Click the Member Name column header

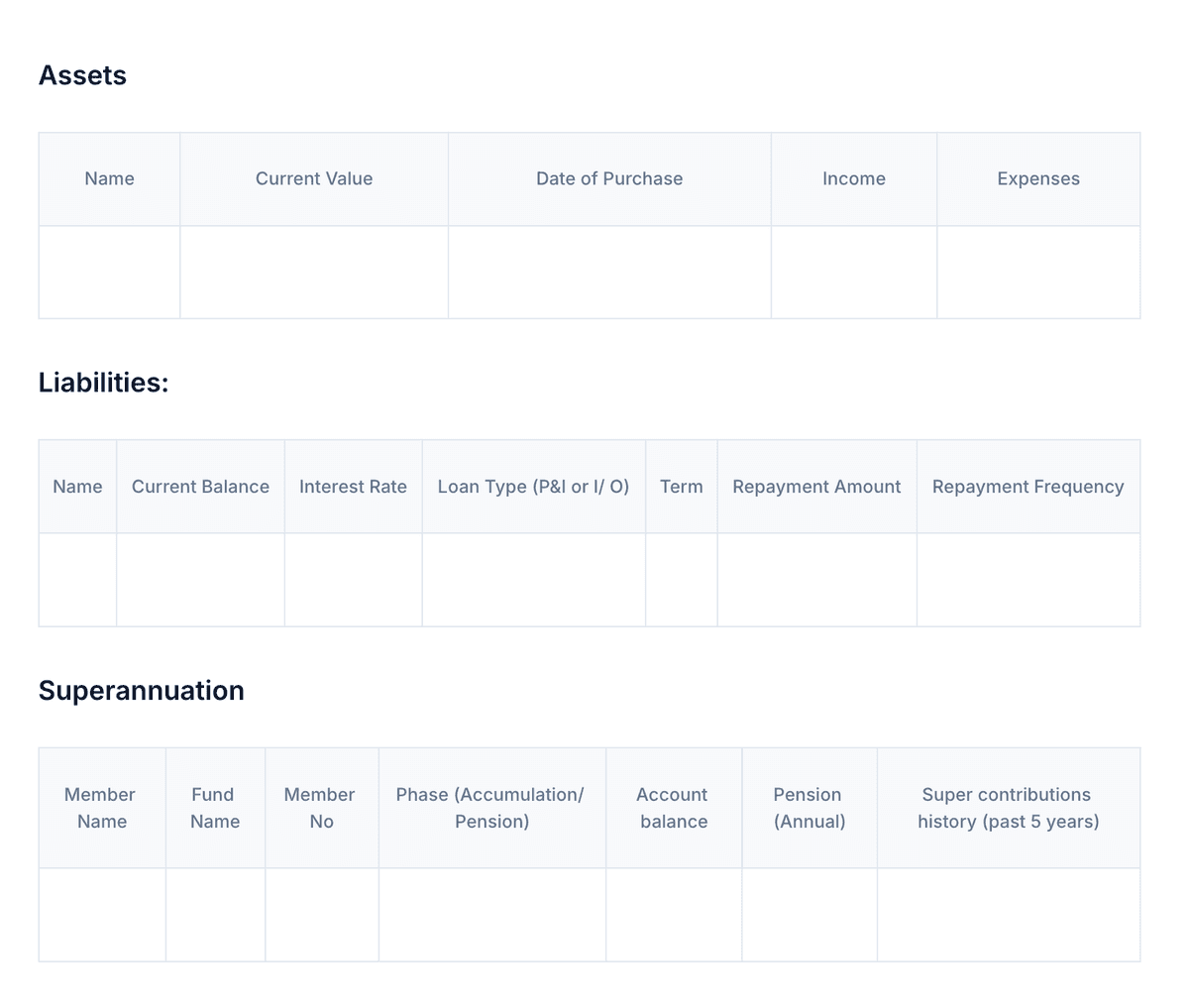(99, 808)
